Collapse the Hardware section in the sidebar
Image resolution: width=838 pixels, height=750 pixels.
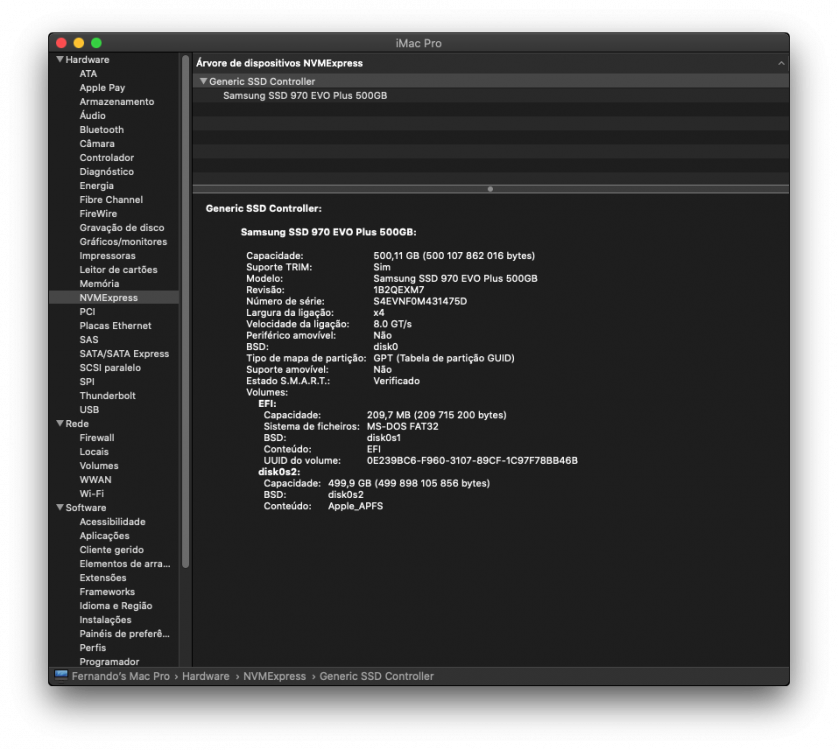point(60,59)
